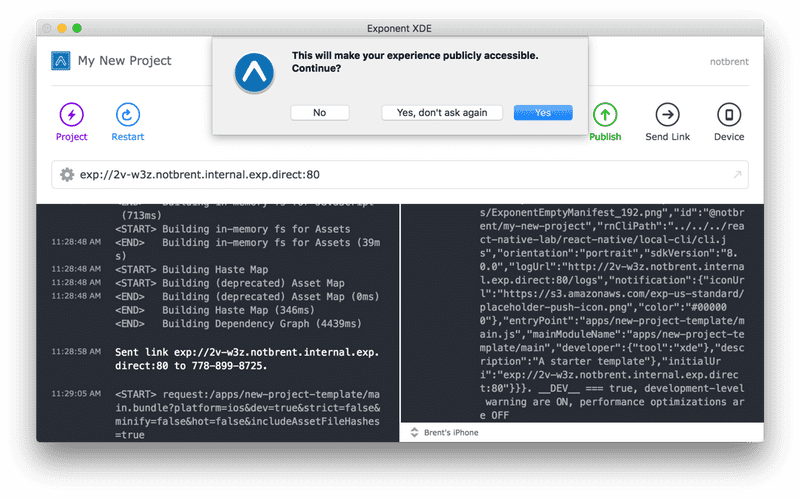Click the green Publish arrow icon
Viewport: 800px width, 498px height.
click(605, 114)
